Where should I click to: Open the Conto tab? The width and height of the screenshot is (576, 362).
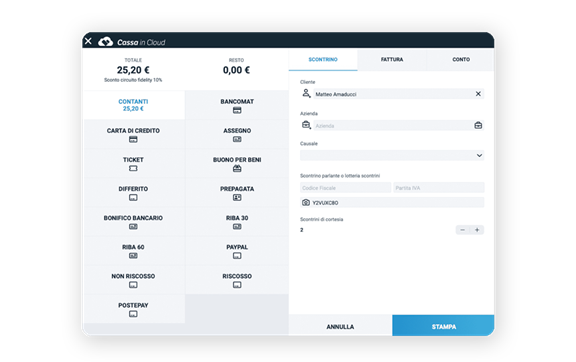tap(461, 60)
